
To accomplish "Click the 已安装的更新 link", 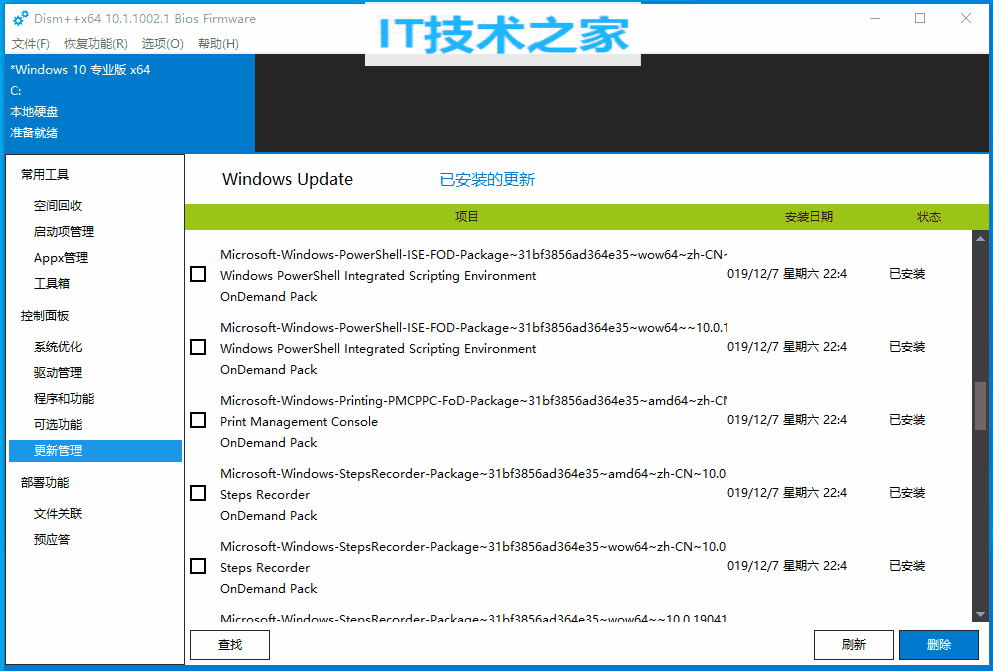I will coord(487,180).
